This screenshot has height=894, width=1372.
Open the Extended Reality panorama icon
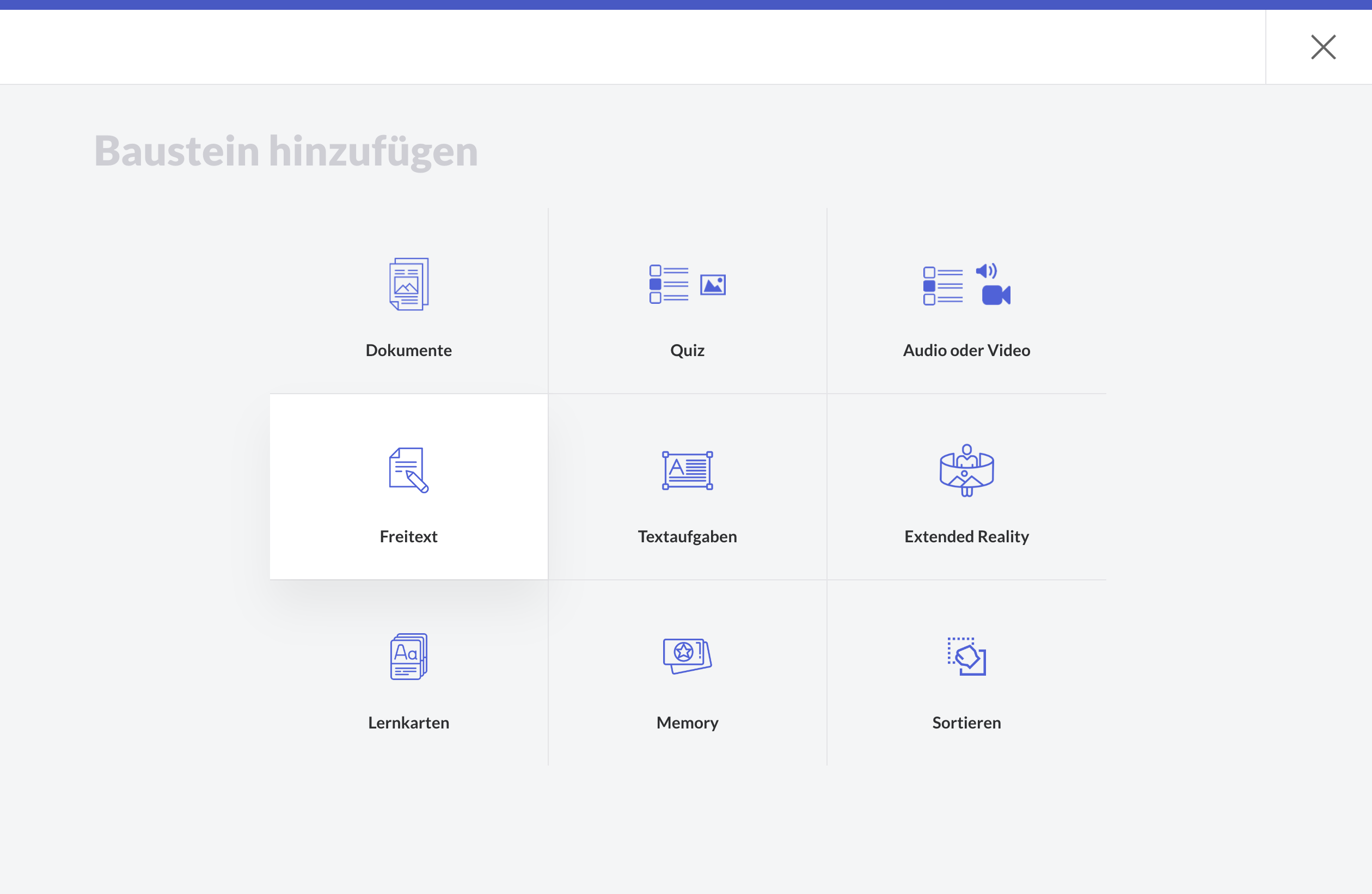(966, 470)
